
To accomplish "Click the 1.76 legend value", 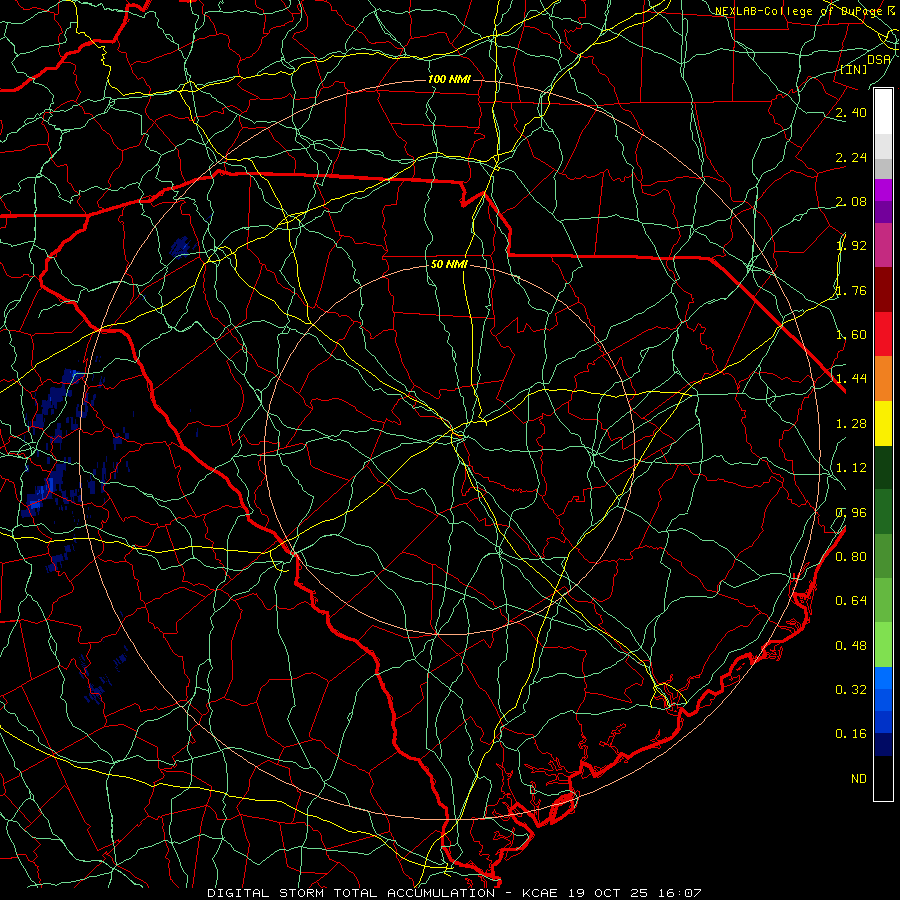I will pos(851,290).
